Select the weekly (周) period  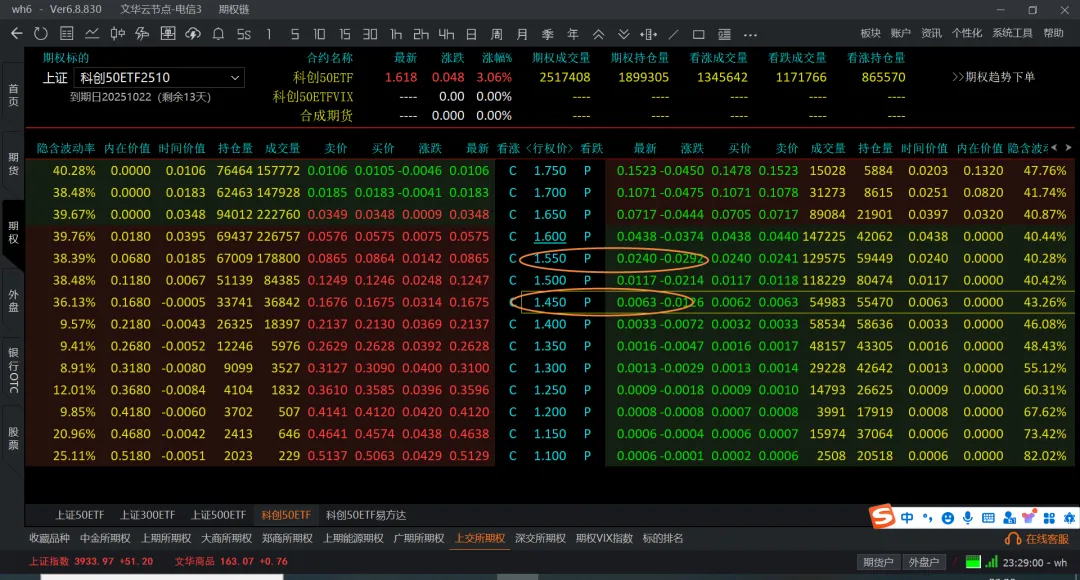point(497,34)
